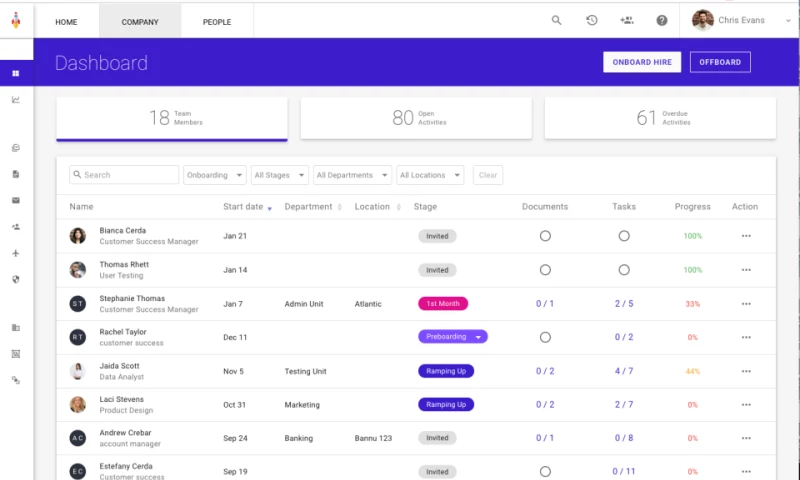
Task: Select the 80 Open Activities card
Action: point(416,118)
